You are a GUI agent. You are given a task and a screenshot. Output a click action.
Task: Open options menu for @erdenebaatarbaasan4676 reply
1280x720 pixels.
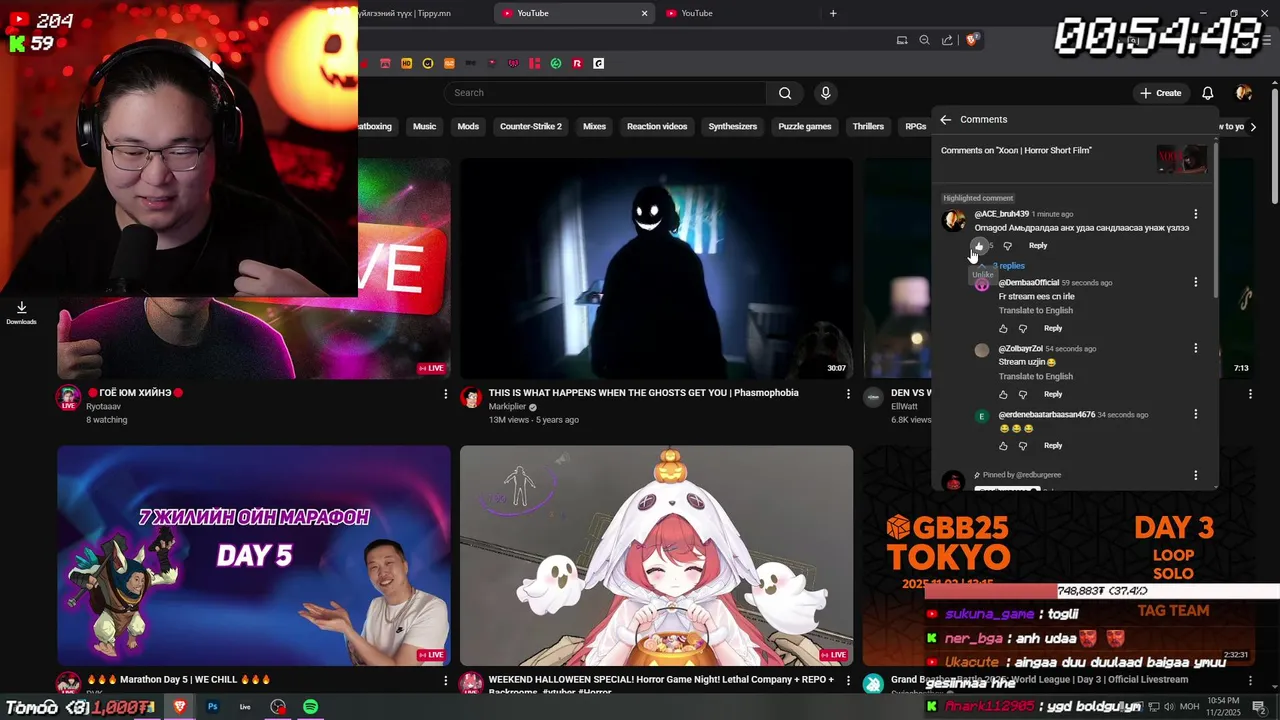1195,415
